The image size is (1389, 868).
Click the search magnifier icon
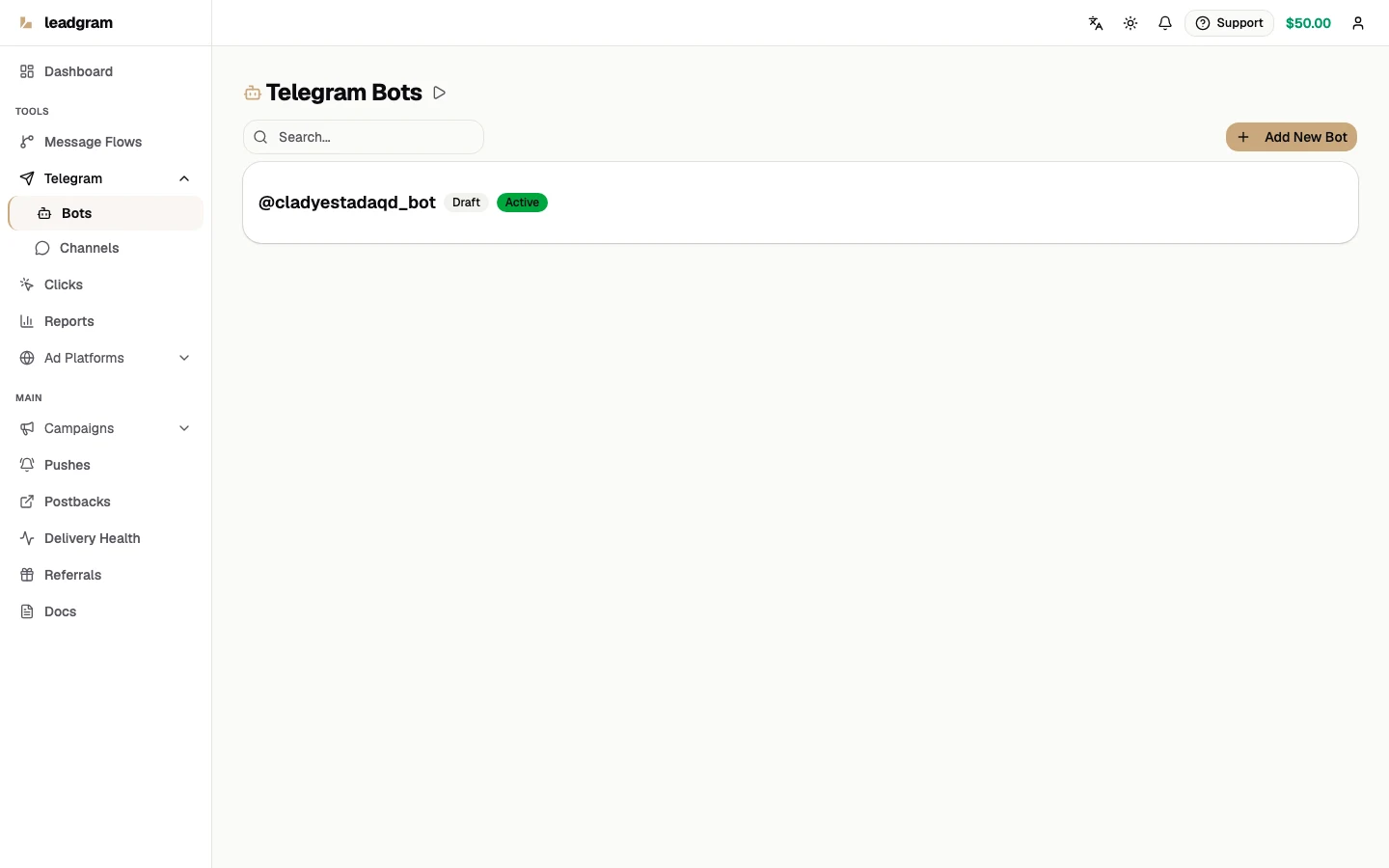point(260,137)
